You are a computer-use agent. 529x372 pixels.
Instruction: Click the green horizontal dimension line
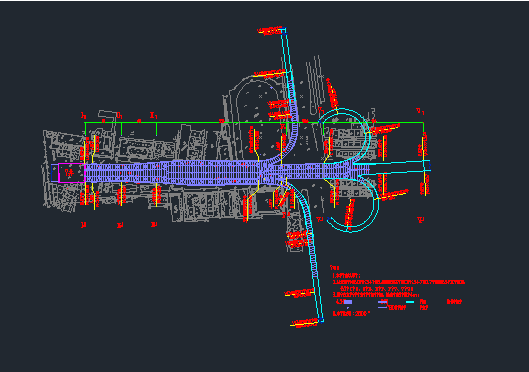[254, 123]
